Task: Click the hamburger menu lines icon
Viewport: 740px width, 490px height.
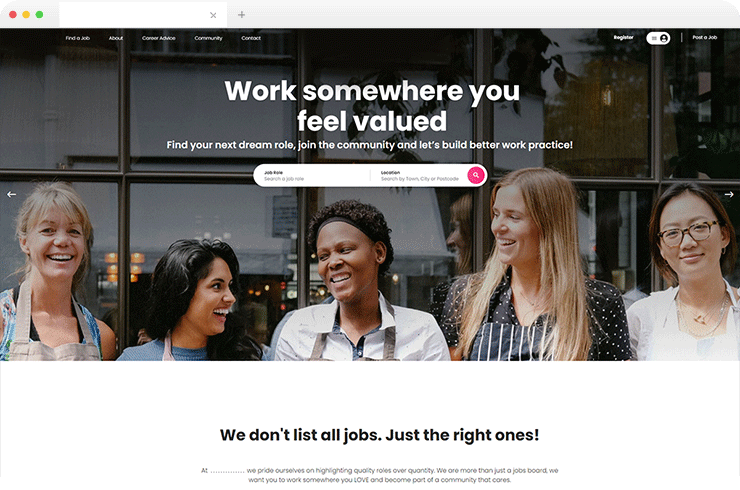Action: point(654,38)
